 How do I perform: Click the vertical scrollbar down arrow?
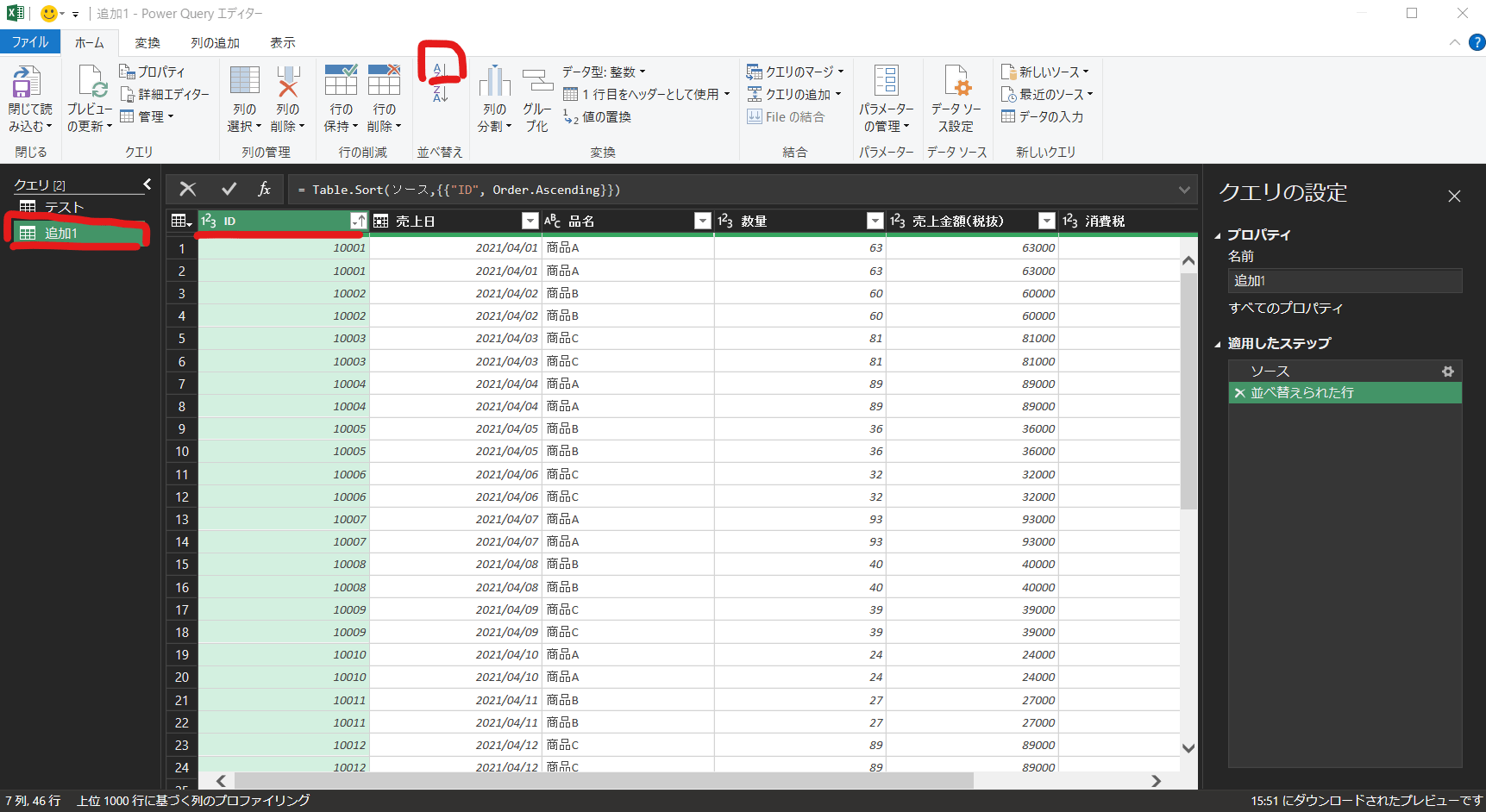click(x=1188, y=748)
